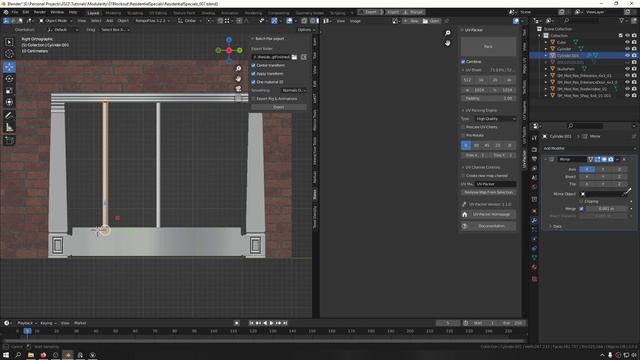Select the Cursor tool in viewport toolbar
The width and height of the screenshot is (640, 360).
(x=9, y=53)
